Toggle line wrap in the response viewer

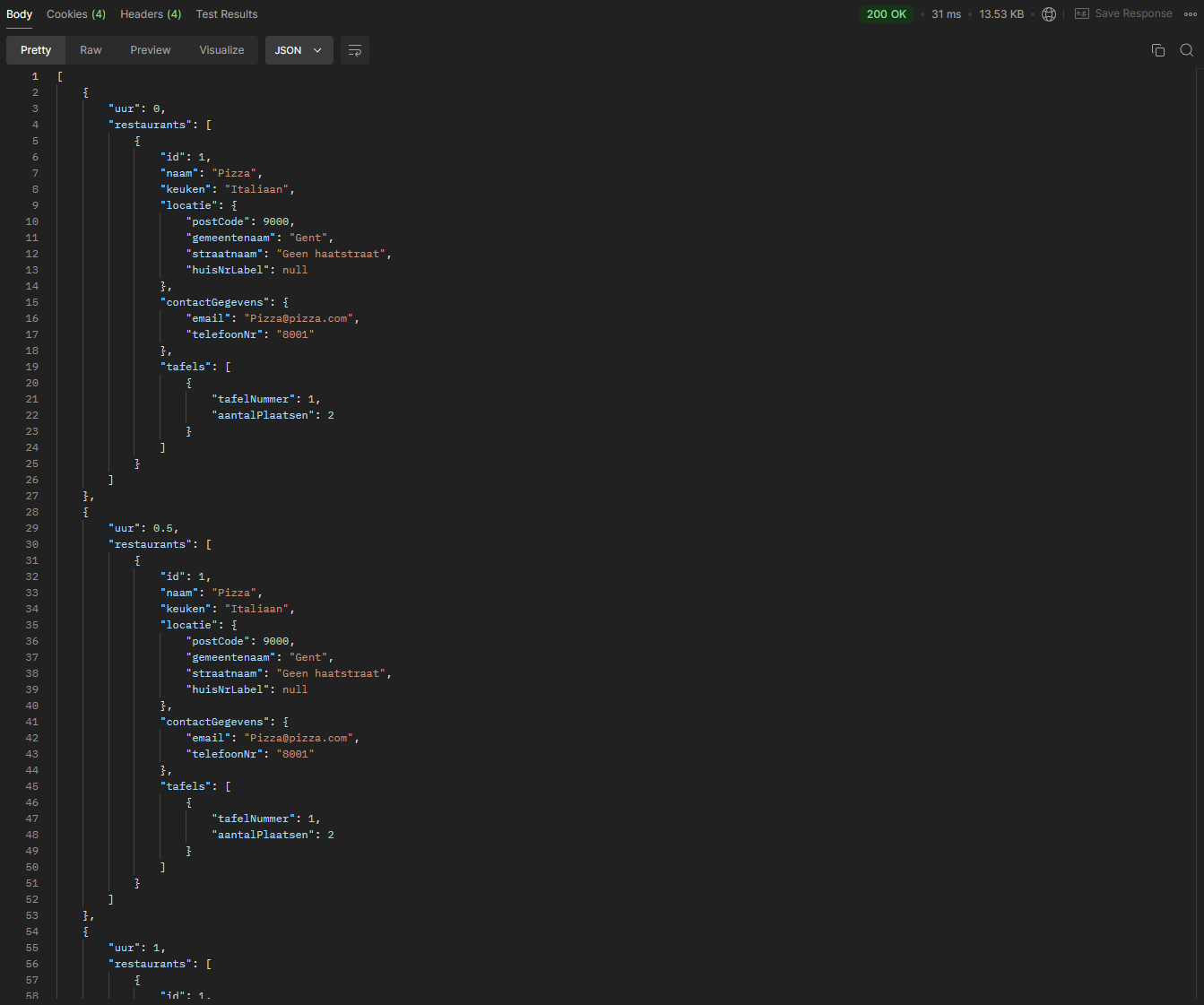coord(355,50)
